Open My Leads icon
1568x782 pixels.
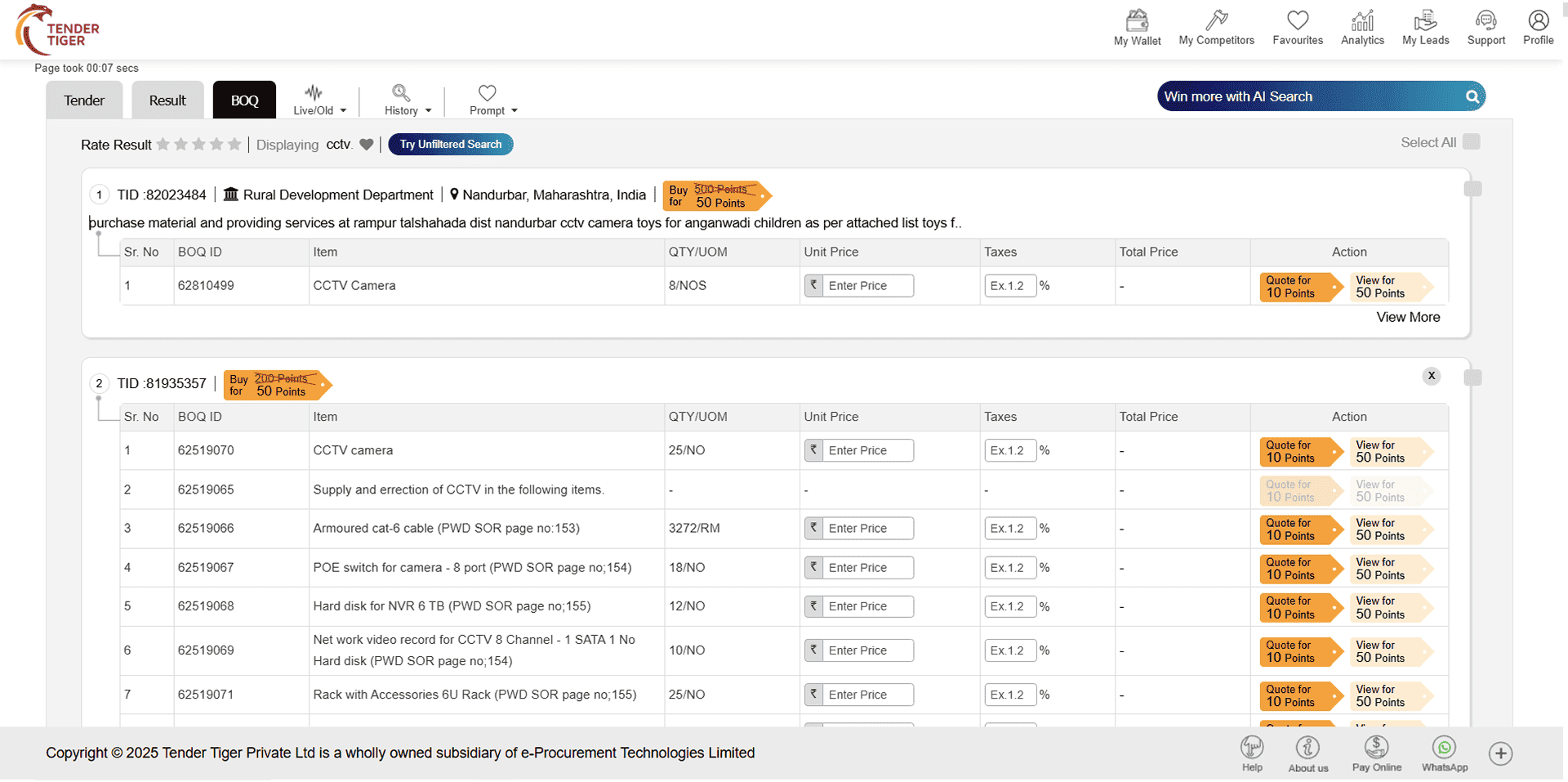(x=1425, y=21)
